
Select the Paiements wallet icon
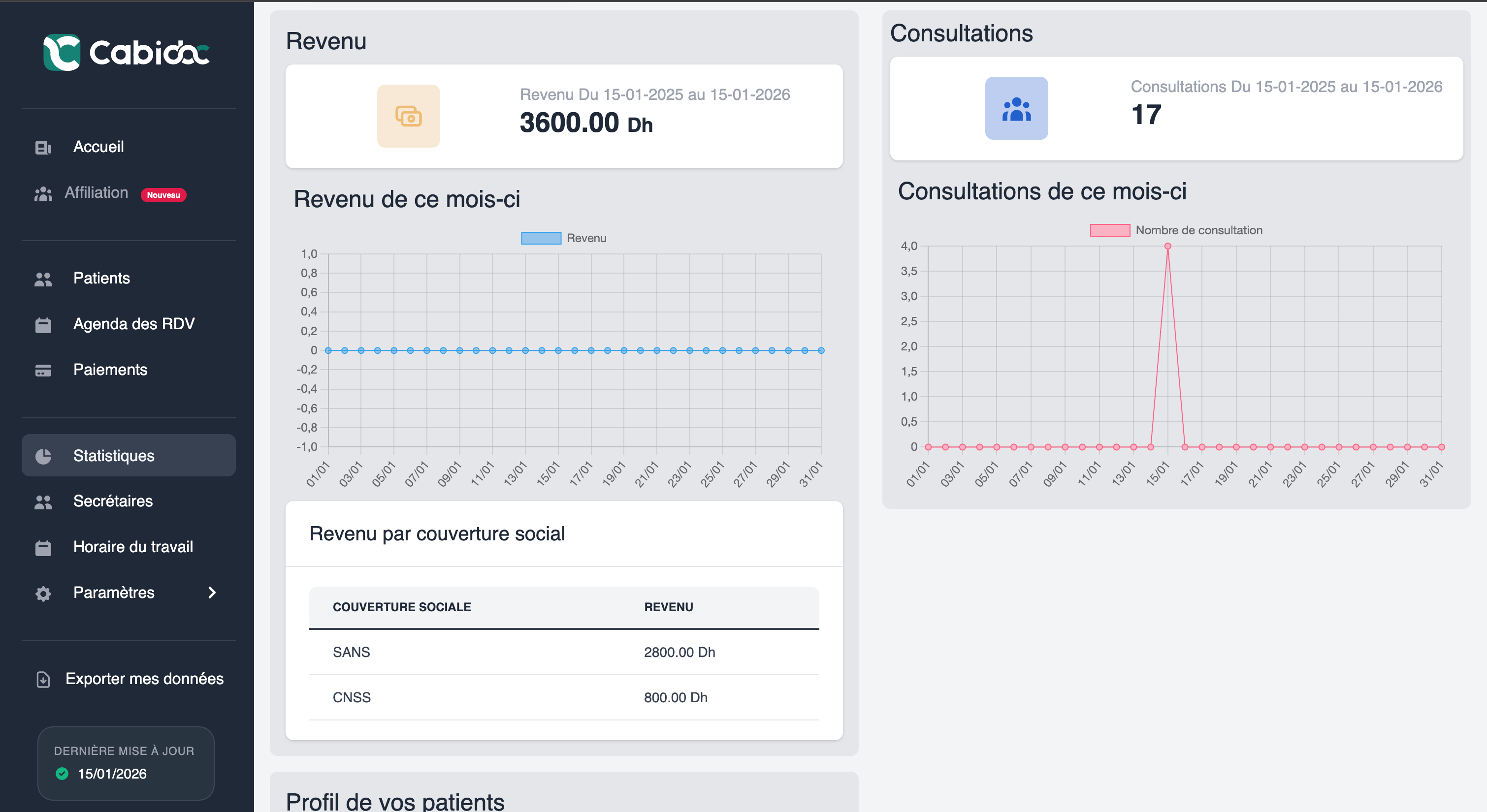click(43, 370)
